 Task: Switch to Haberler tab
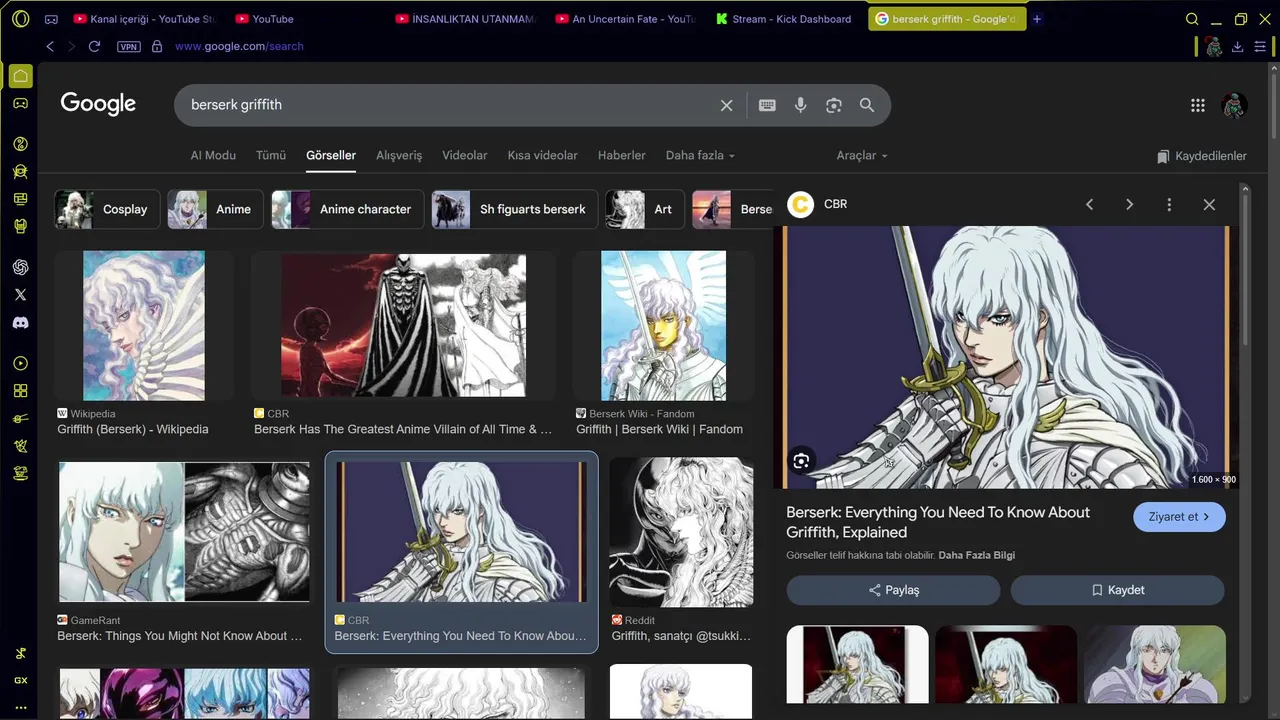[622, 155]
